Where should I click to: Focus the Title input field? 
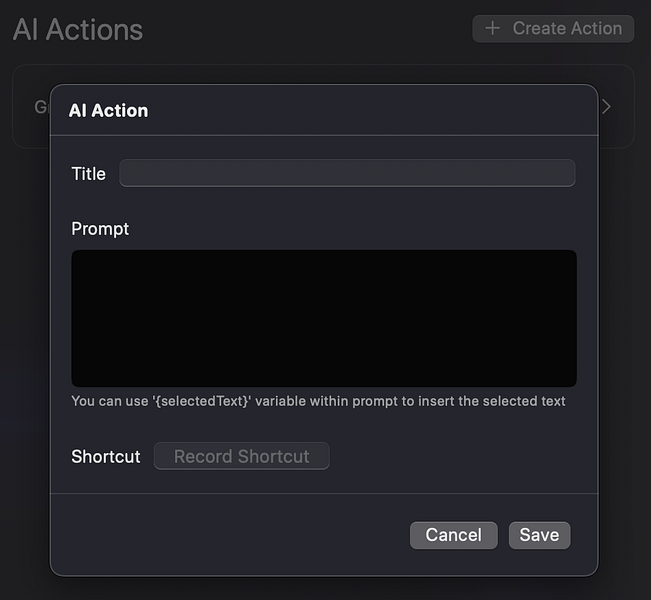point(347,173)
